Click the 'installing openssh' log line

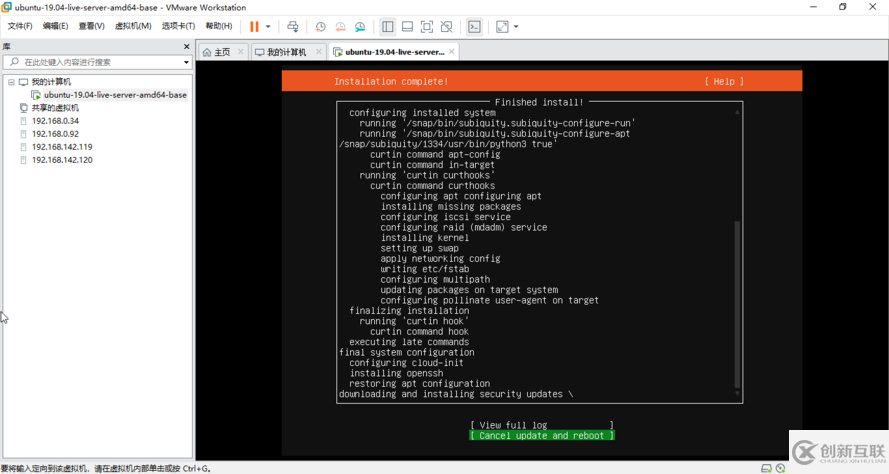pyautogui.click(x=396, y=373)
